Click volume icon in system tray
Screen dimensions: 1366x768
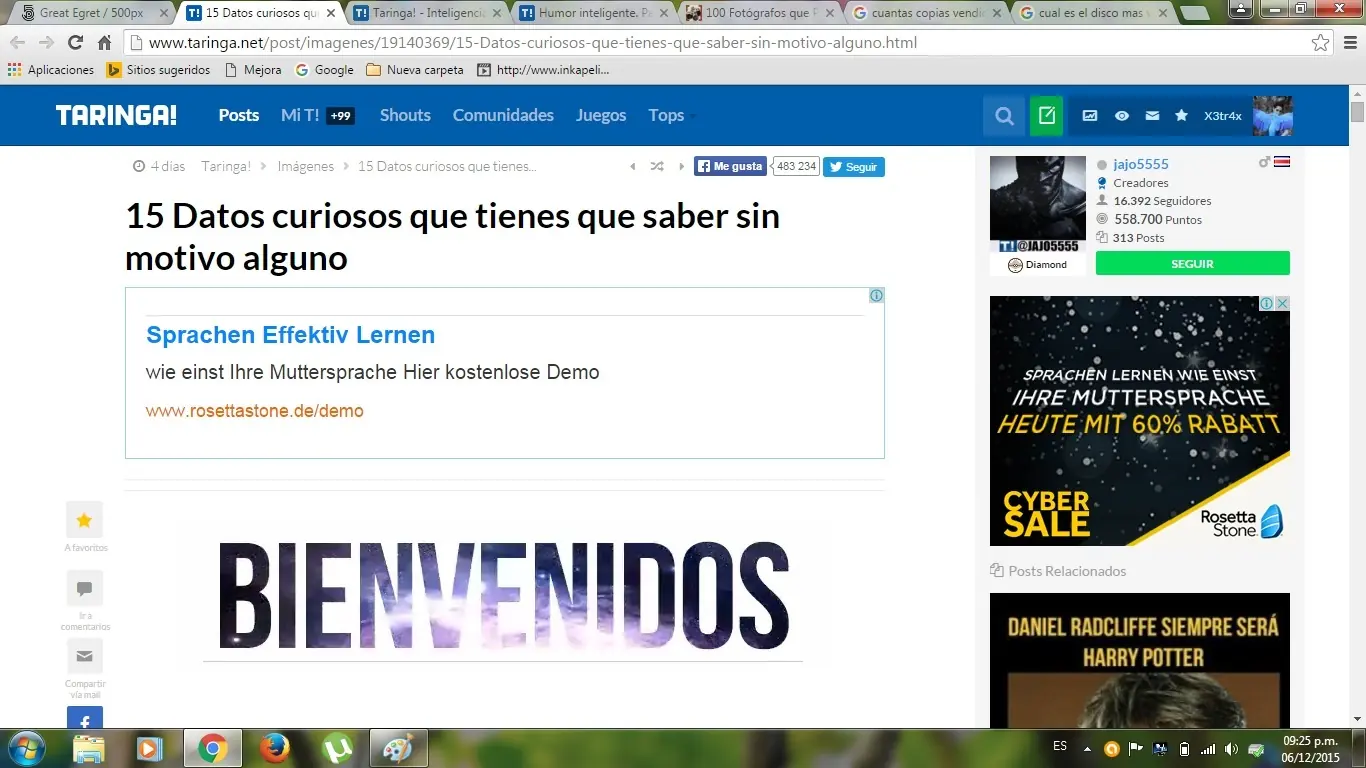(x=1231, y=748)
